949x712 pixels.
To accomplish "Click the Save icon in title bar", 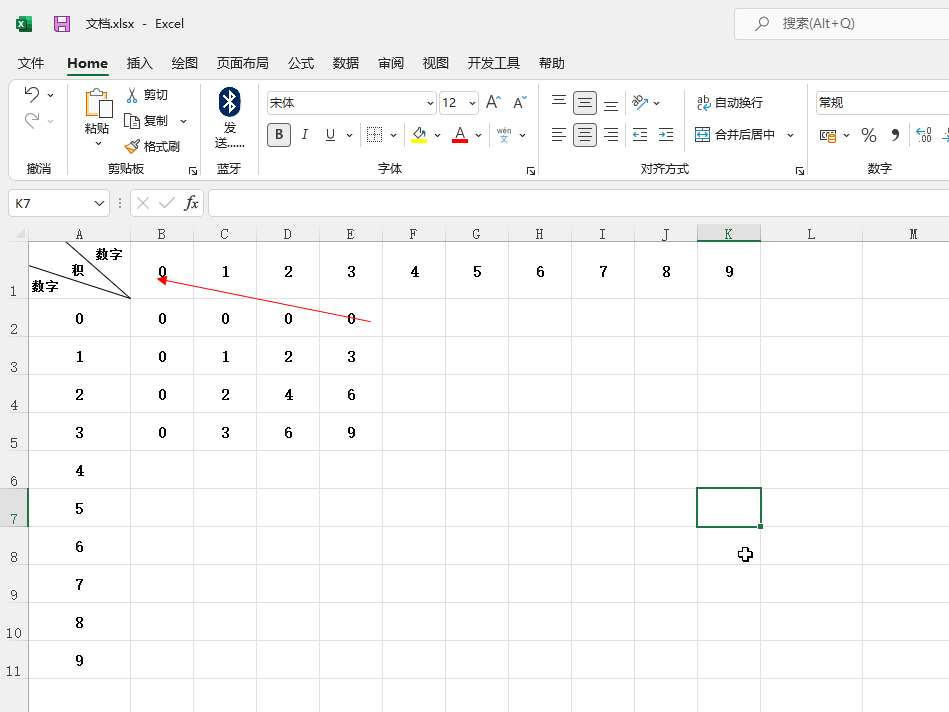I will (62, 24).
